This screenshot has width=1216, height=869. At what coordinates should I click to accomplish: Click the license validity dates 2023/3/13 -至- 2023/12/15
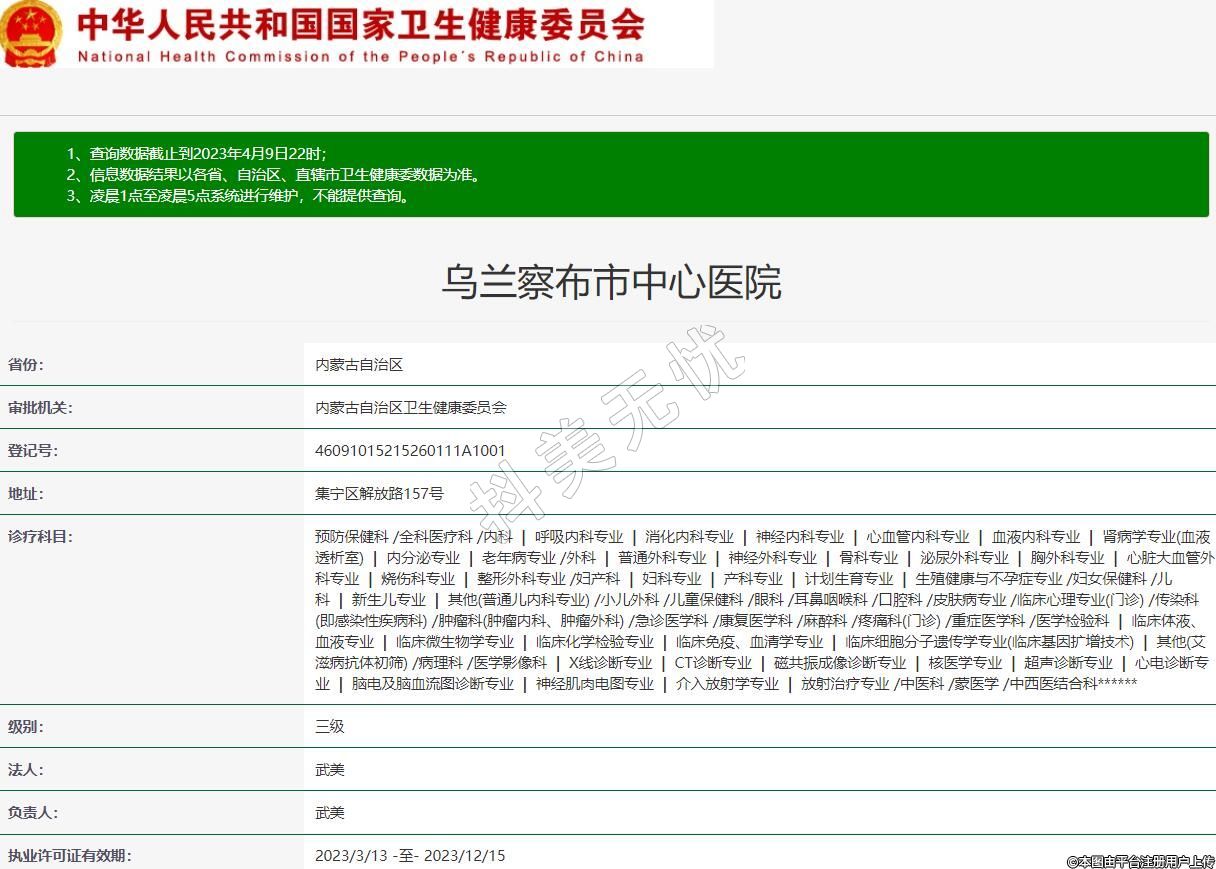pos(410,856)
